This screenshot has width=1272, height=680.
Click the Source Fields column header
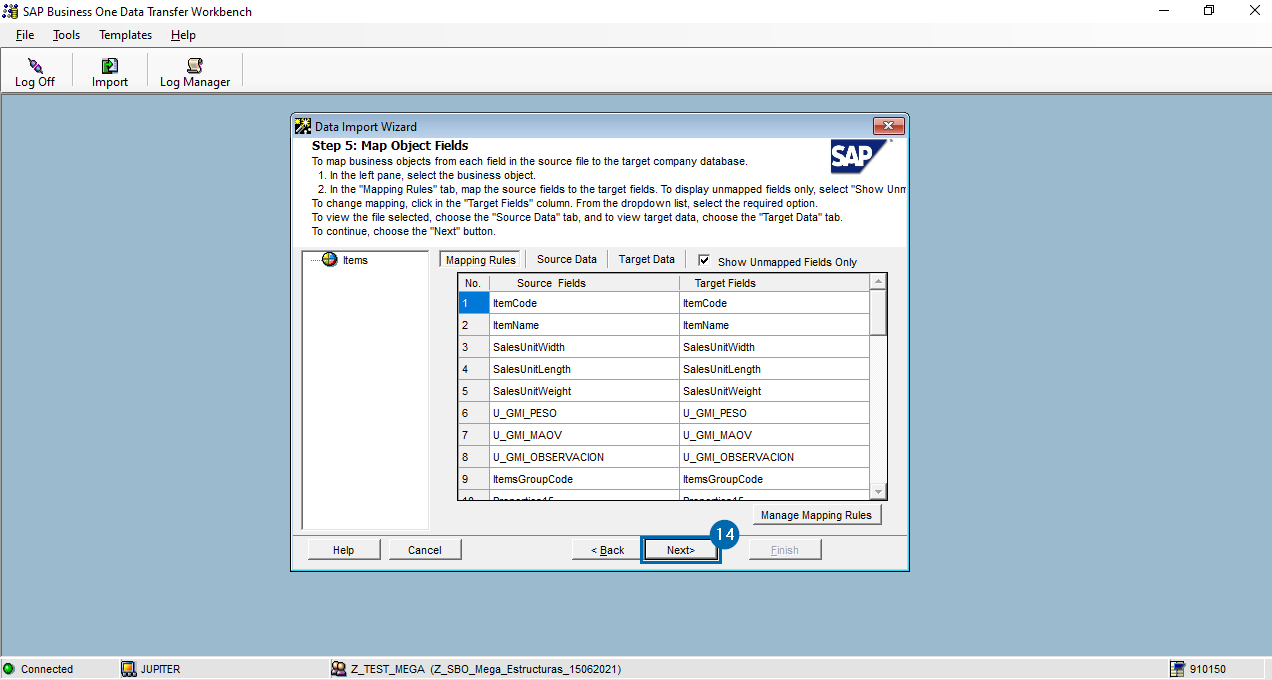[x=584, y=283]
